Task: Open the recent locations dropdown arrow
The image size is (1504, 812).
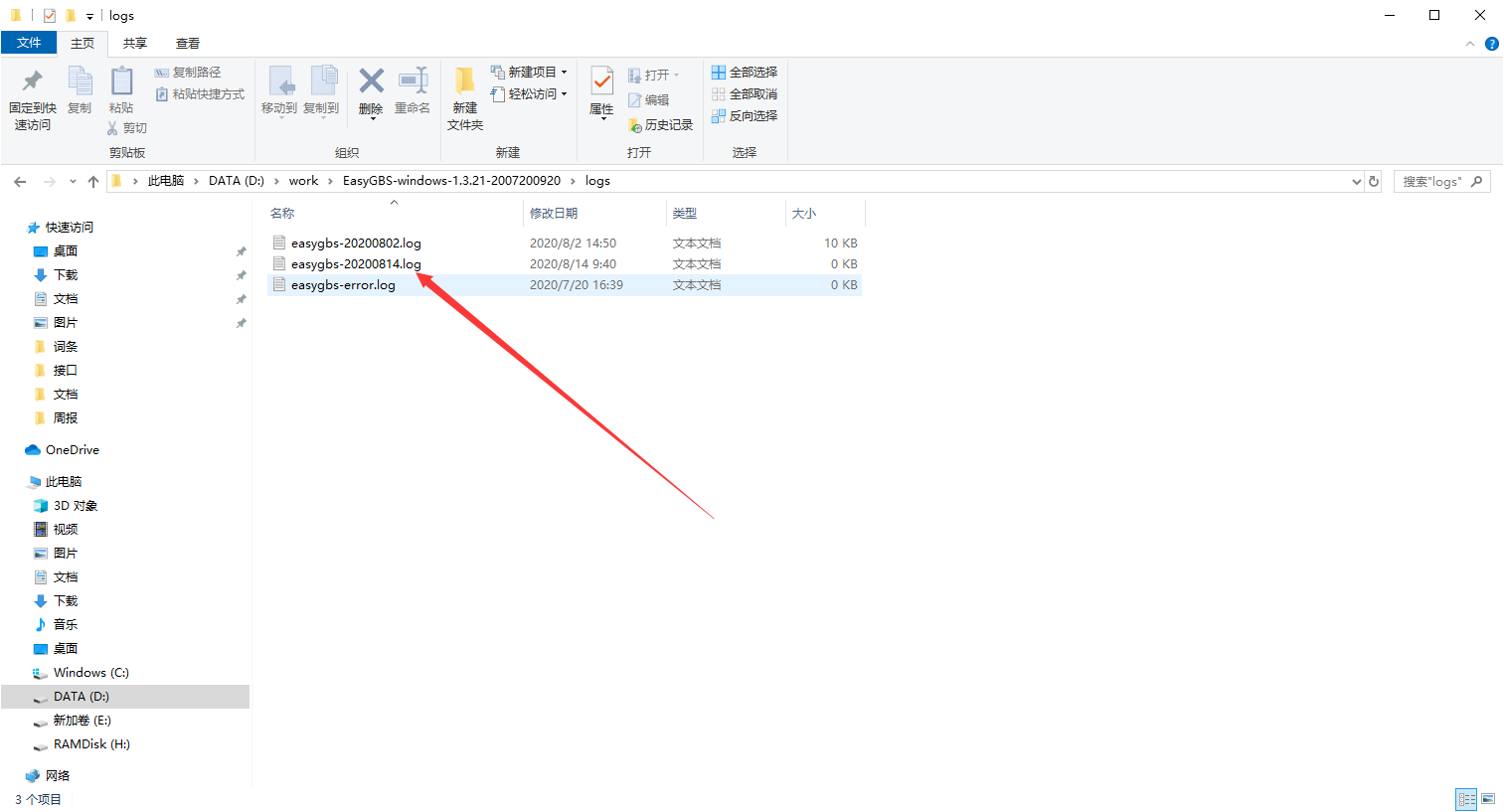Action: pos(73,182)
